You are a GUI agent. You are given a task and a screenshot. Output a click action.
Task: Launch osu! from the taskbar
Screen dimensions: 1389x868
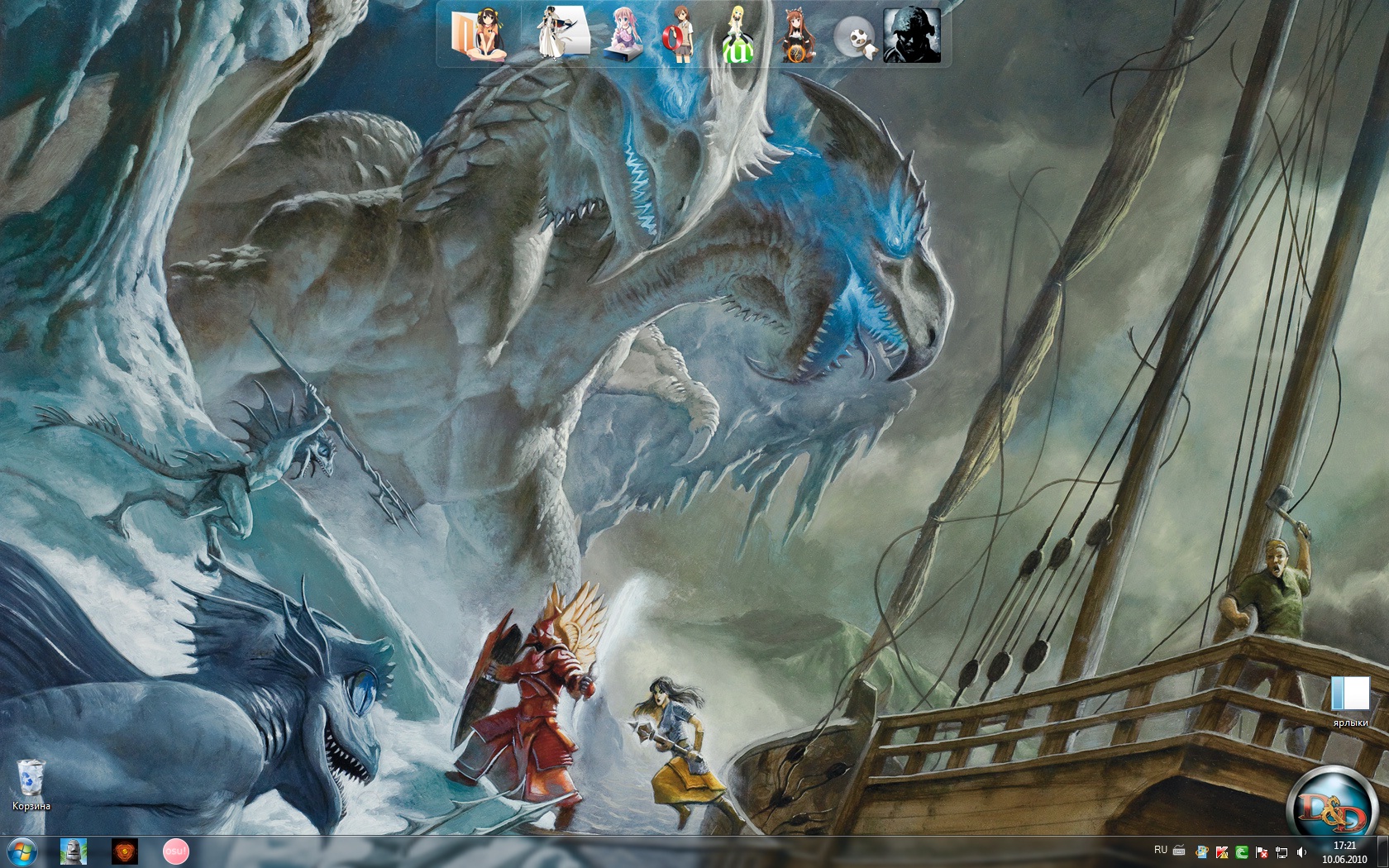point(175,851)
